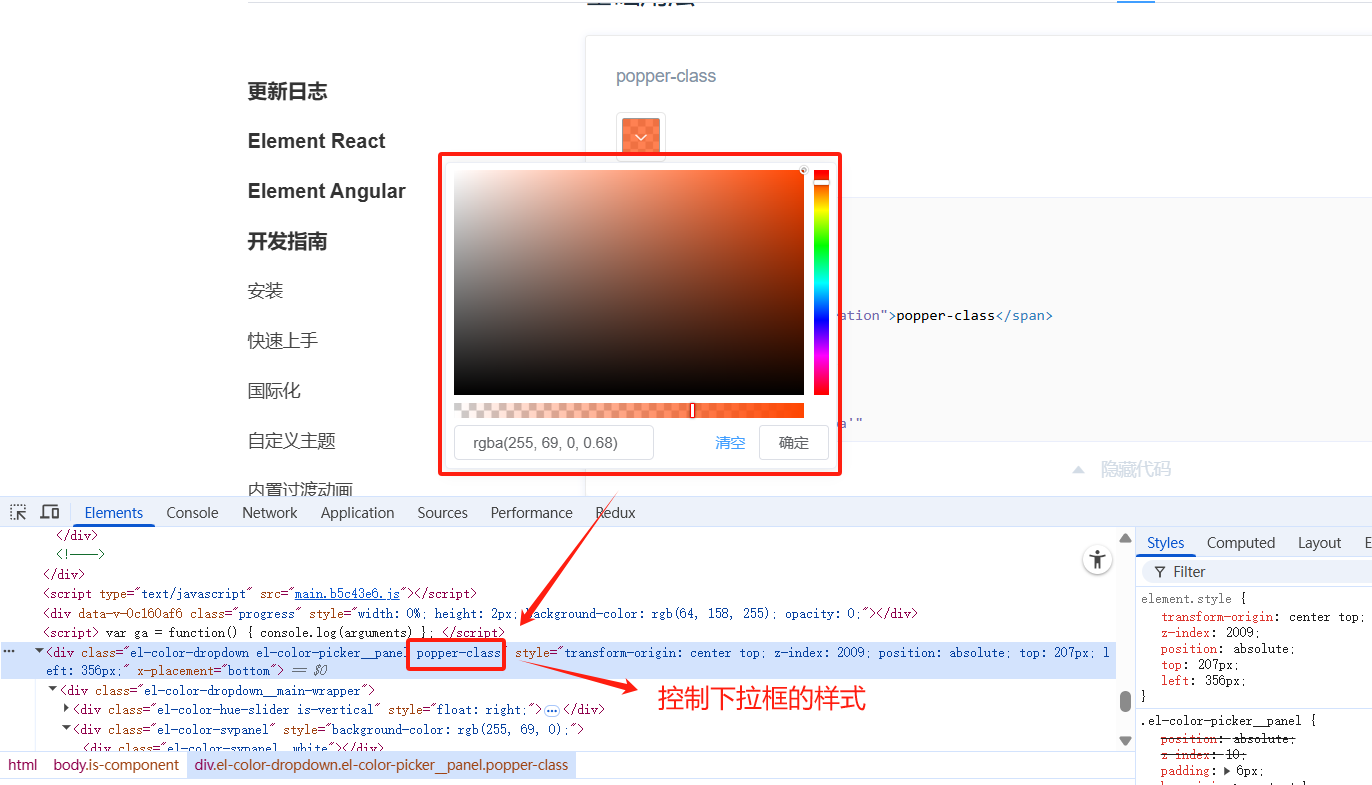Click the transform-origin style property
Viewport: 1372px width, 785px height.
click(1218, 617)
